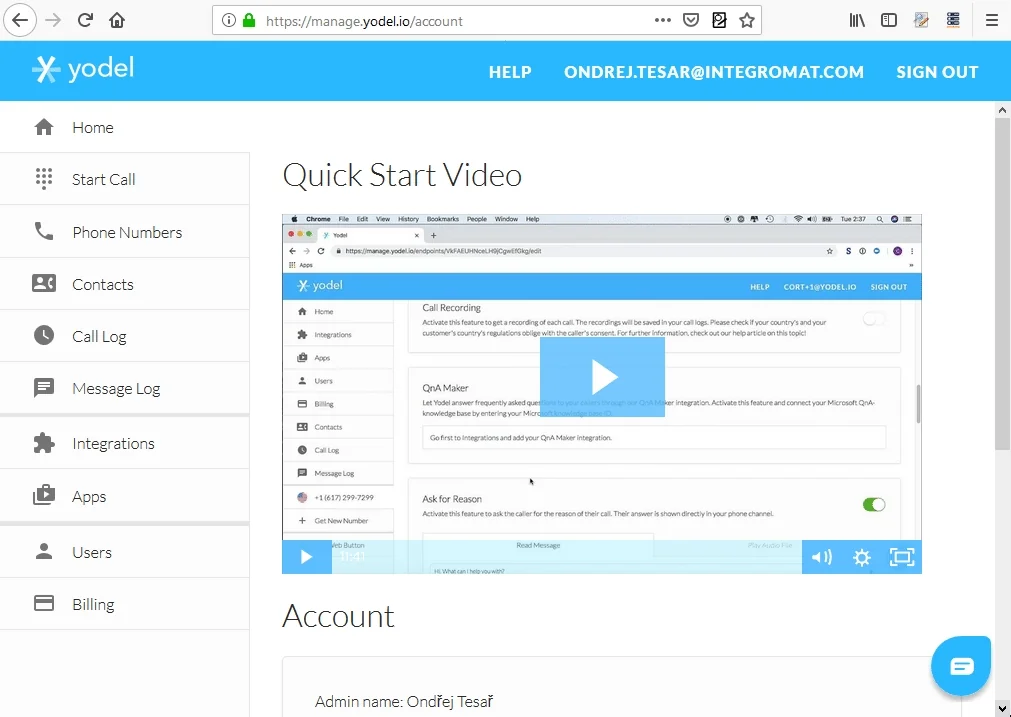Click the Contacts card icon
The height and width of the screenshot is (717, 1011).
click(44, 284)
